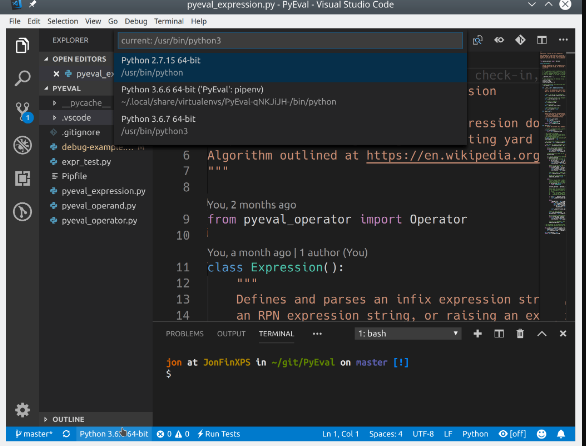Open .gitignore file
Viewport: 586px width, 446px height.
[81, 132]
